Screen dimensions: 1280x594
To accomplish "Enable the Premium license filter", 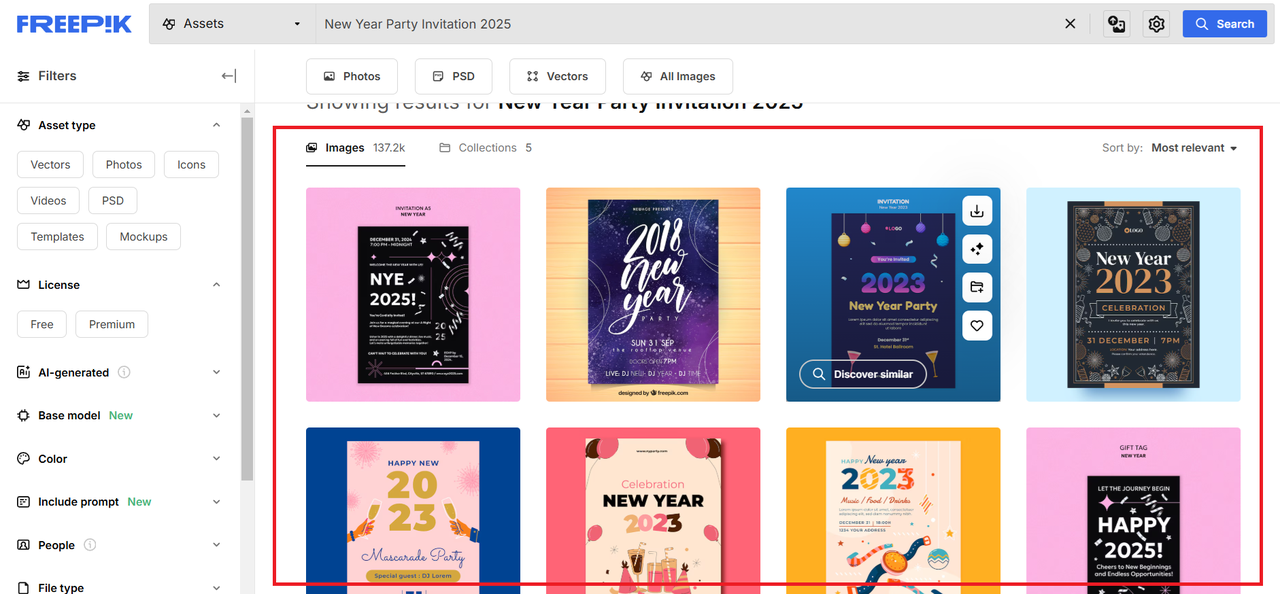I will 112,324.
